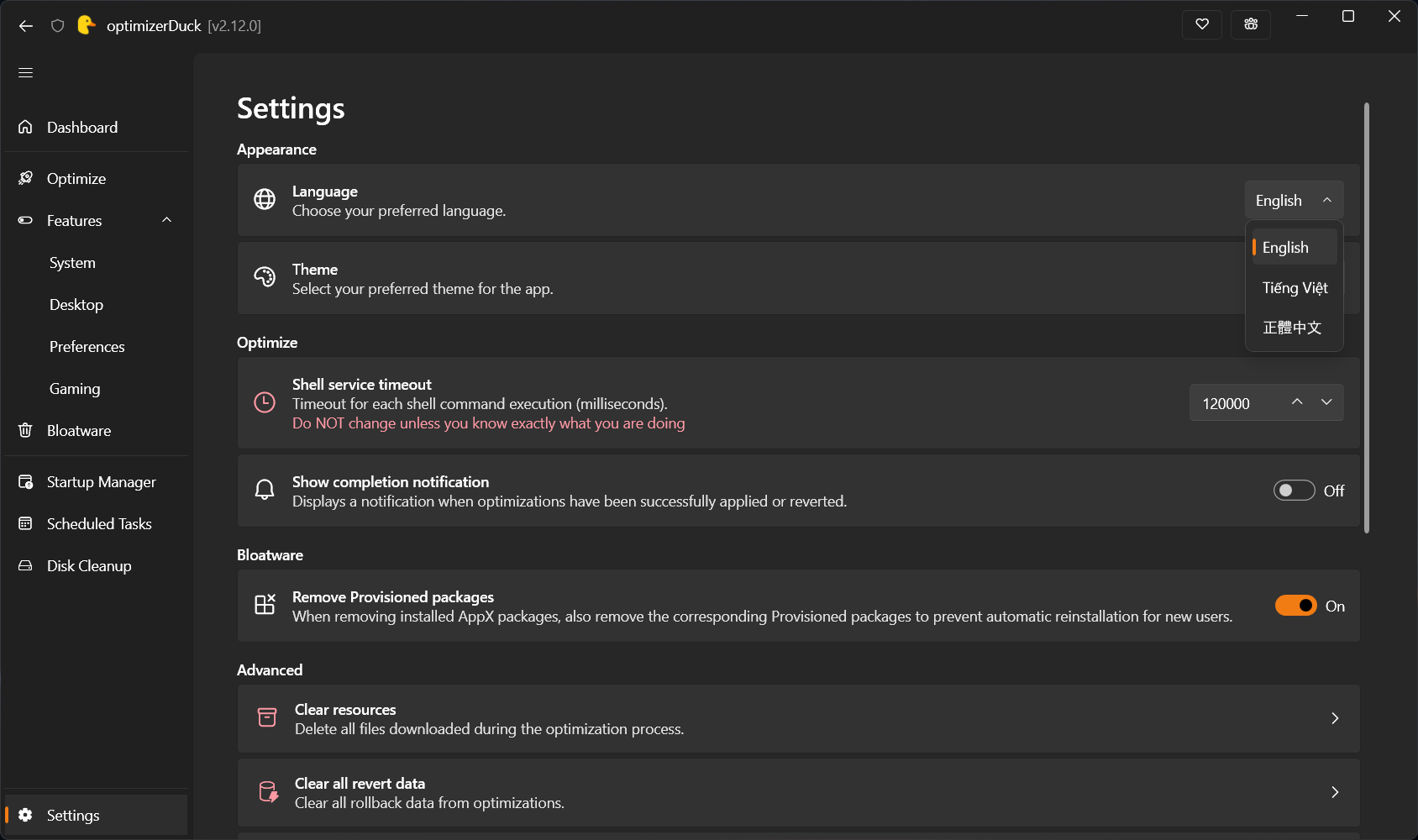Collapse the Features section chevron
Image resolution: width=1418 pixels, height=840 pixels.
tap(166, 220)
